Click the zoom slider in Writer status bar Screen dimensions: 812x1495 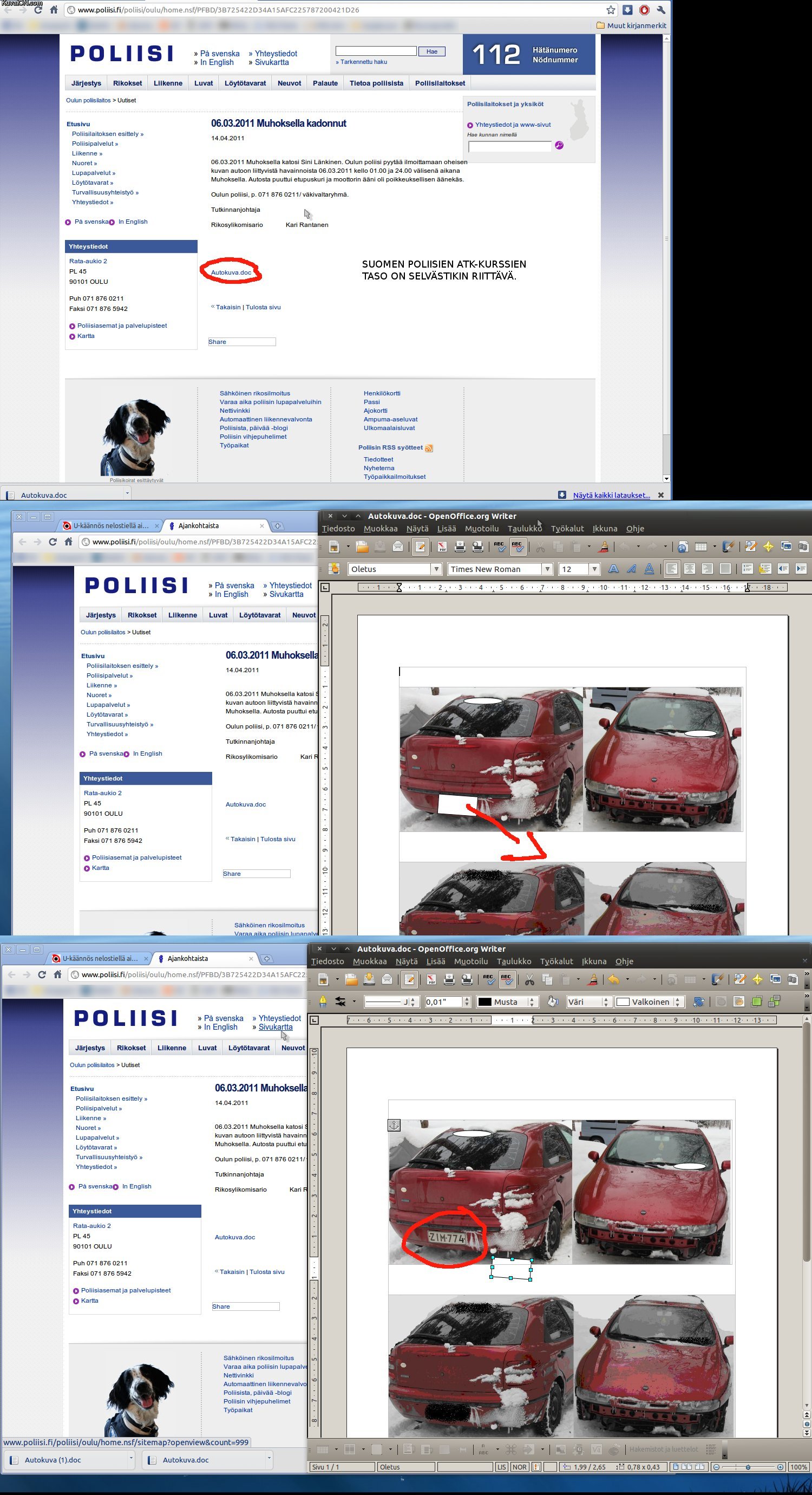pyautogui.click(x=748, y=1467)
